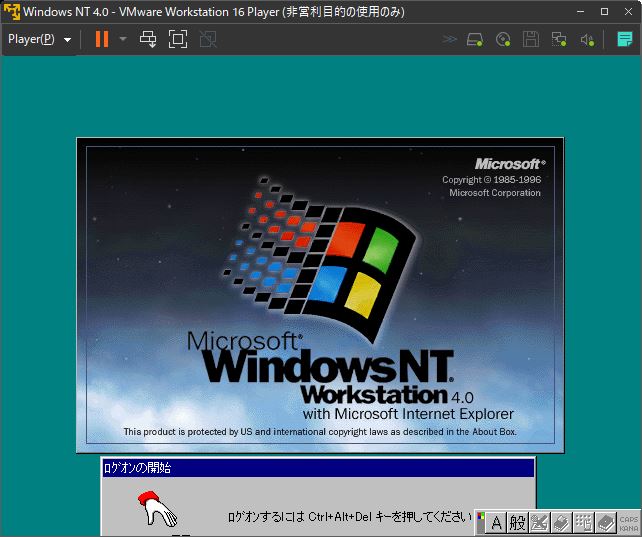
Task: Pause the virtual machine with orange button
Action: pos(102,39)
